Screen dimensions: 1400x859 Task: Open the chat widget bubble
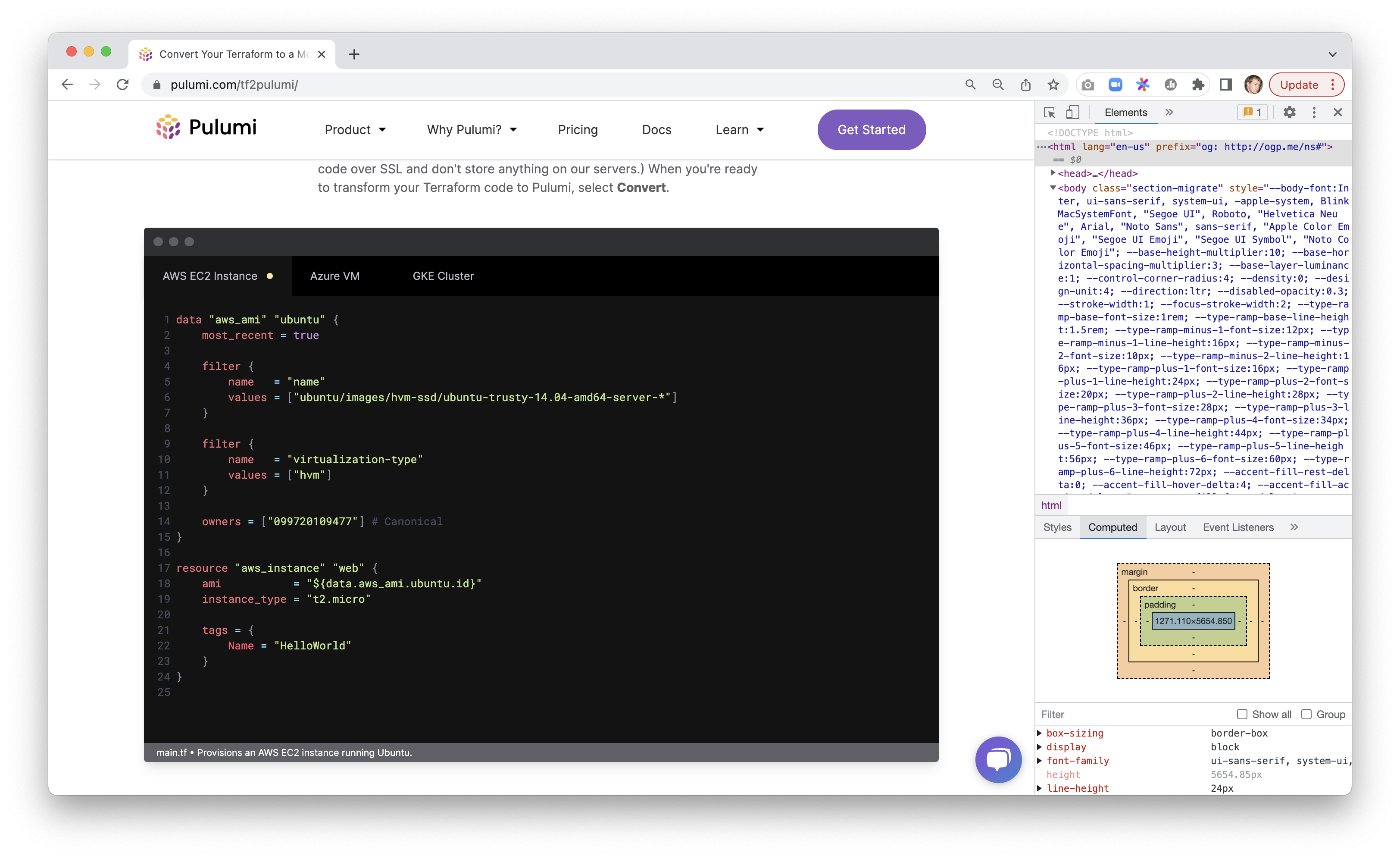[x=998, y=759]
